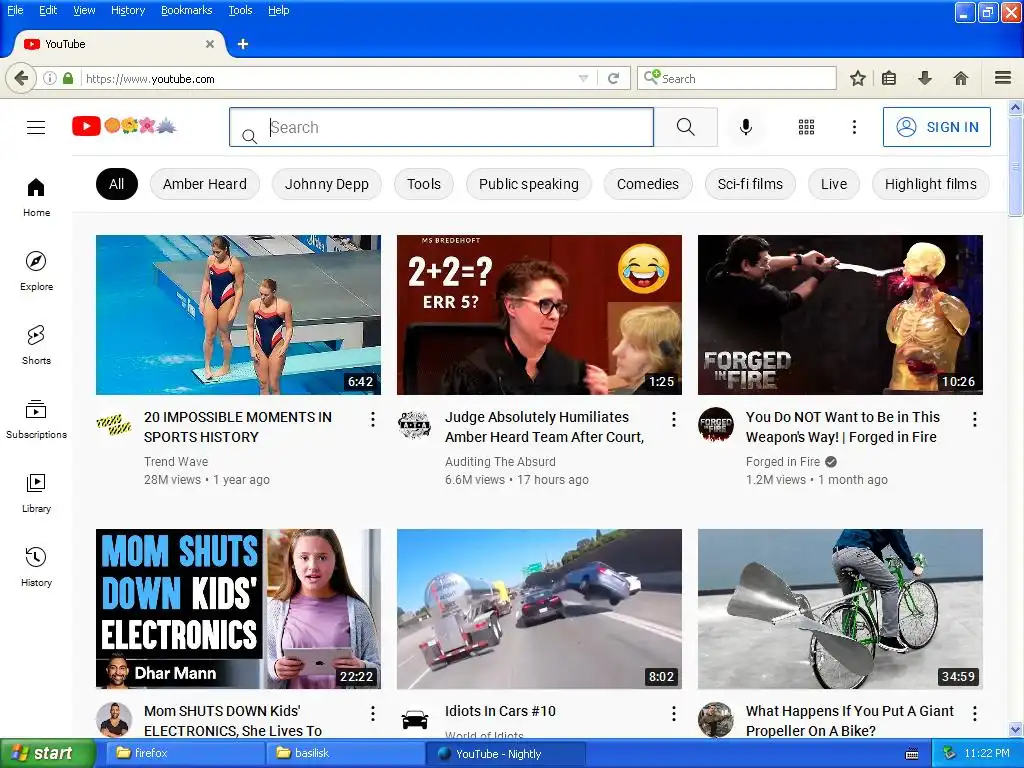Viewport: 1024px width, 768px height.
Task: Select the Amber Heard filter chip
Action: click(205, 184)
